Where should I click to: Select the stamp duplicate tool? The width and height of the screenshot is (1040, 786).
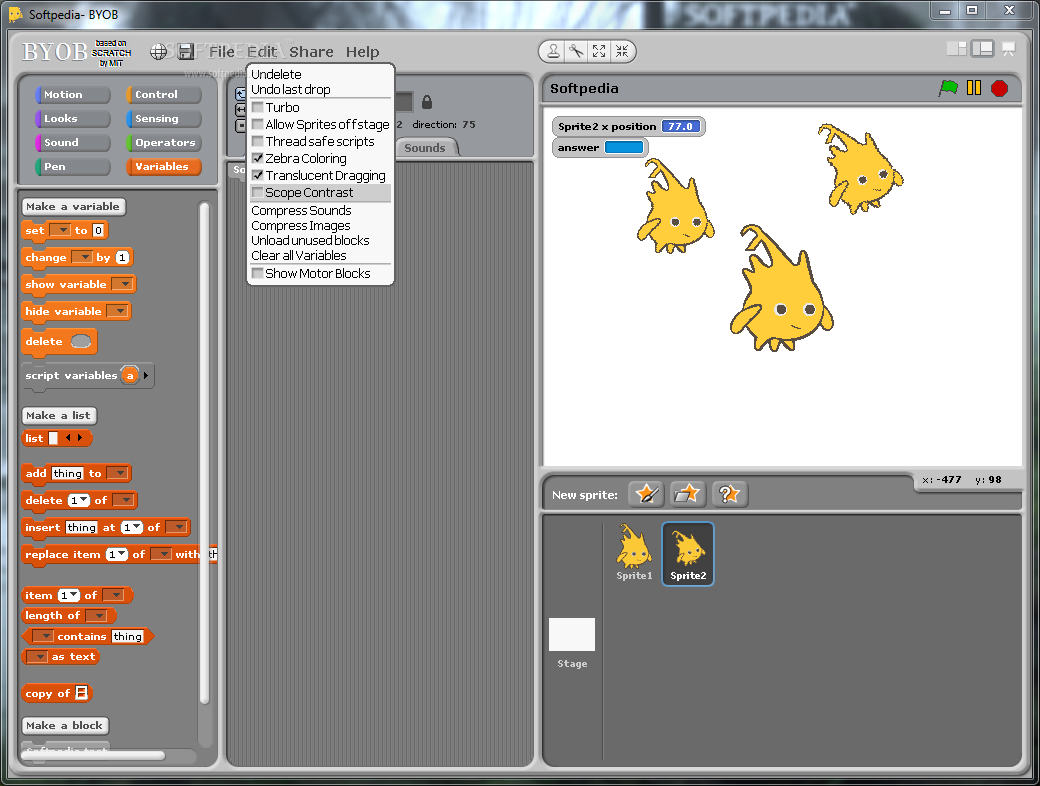point(552,51)
